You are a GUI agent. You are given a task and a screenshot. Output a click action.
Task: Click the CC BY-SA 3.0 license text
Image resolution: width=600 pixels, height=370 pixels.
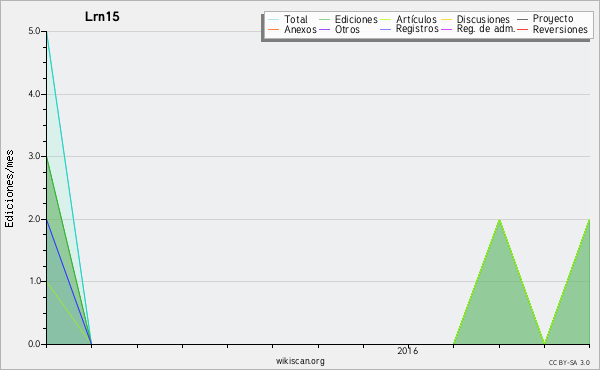coord(569,362)
